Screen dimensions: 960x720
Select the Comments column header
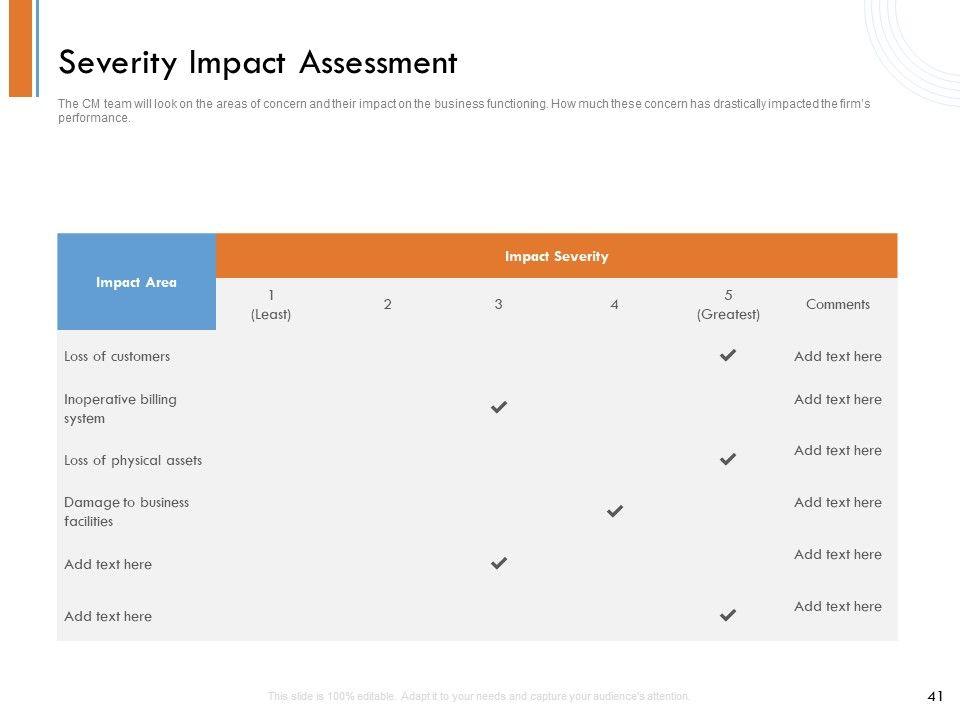pyautogui.click(x=838, y=304)
